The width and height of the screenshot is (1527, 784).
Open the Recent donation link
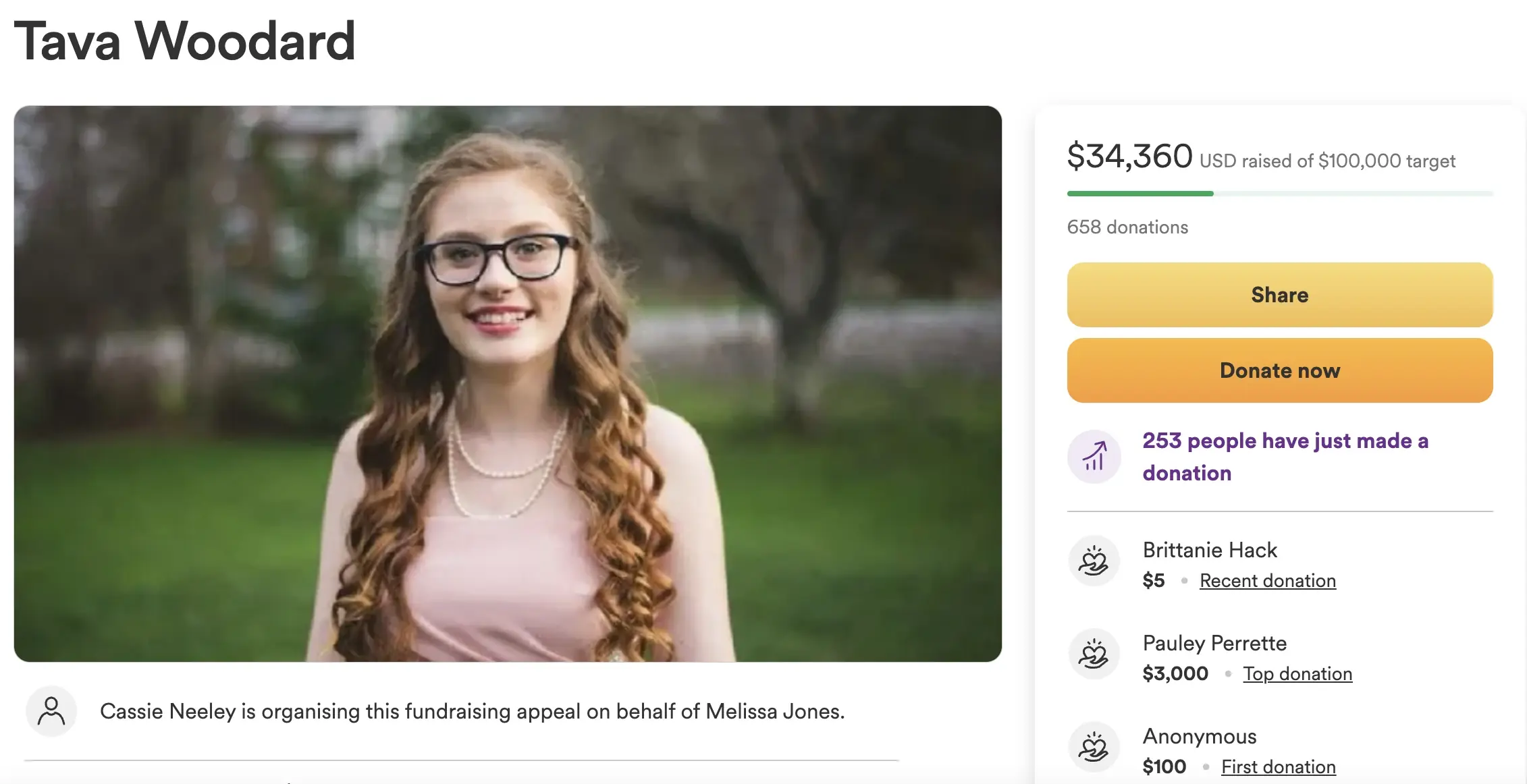pyautogui.click(x=1267, y=581)
